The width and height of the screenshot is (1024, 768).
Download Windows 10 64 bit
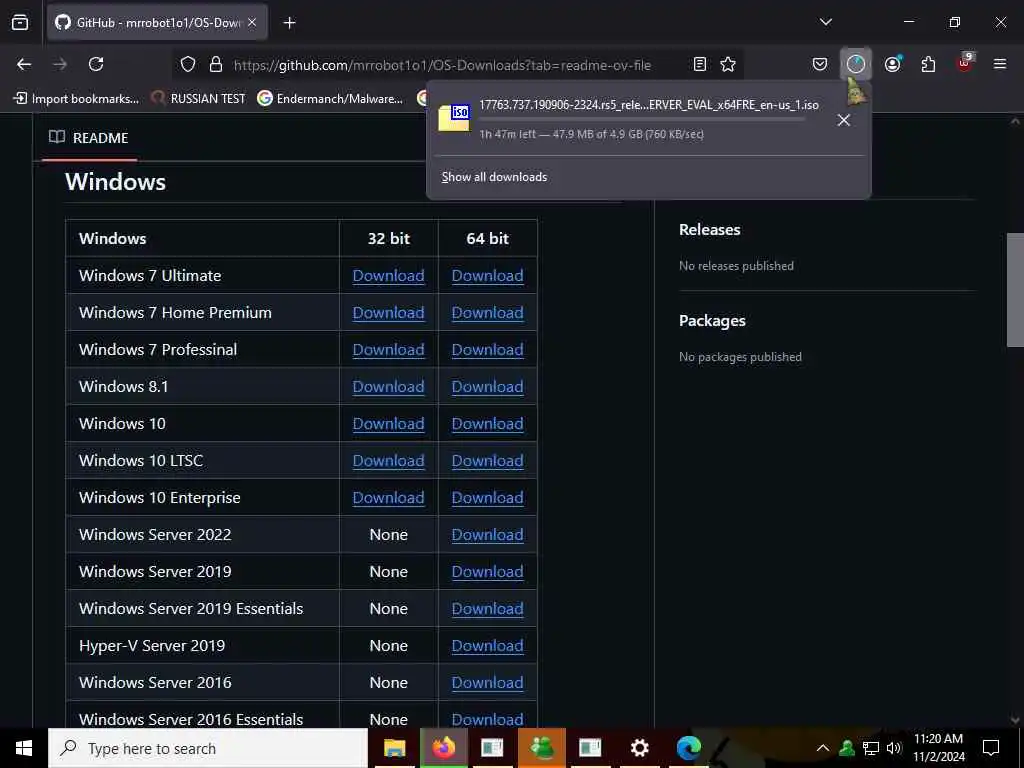tap(487, 424)
